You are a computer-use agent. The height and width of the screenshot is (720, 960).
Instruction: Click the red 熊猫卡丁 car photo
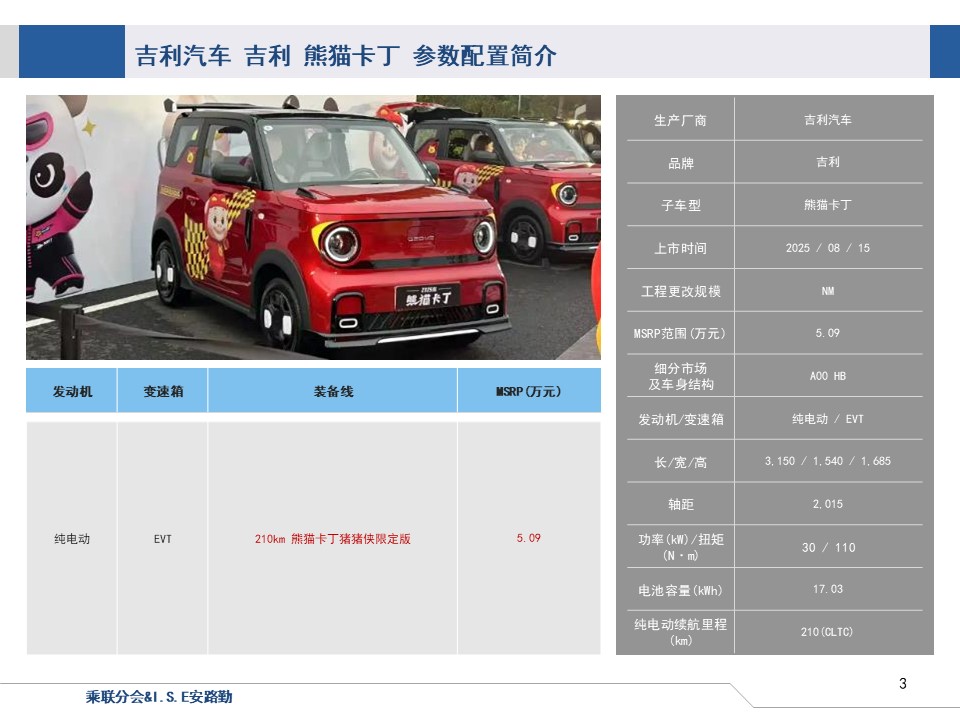click(x=313, y=227)
